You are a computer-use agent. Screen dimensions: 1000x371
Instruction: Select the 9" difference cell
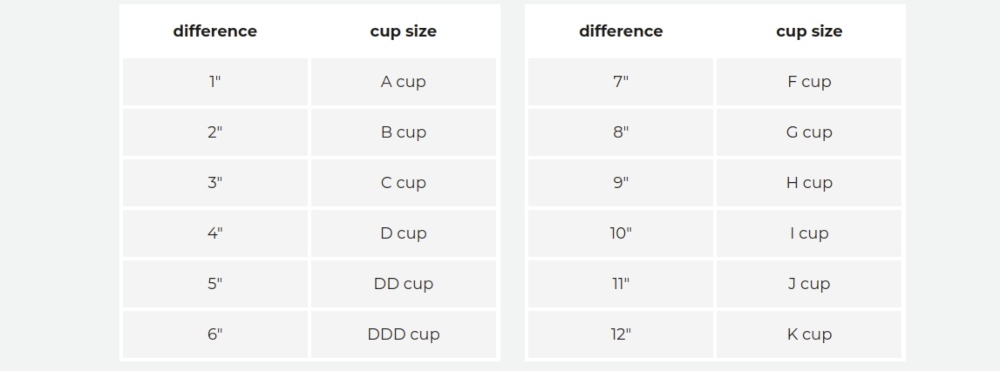621,182
